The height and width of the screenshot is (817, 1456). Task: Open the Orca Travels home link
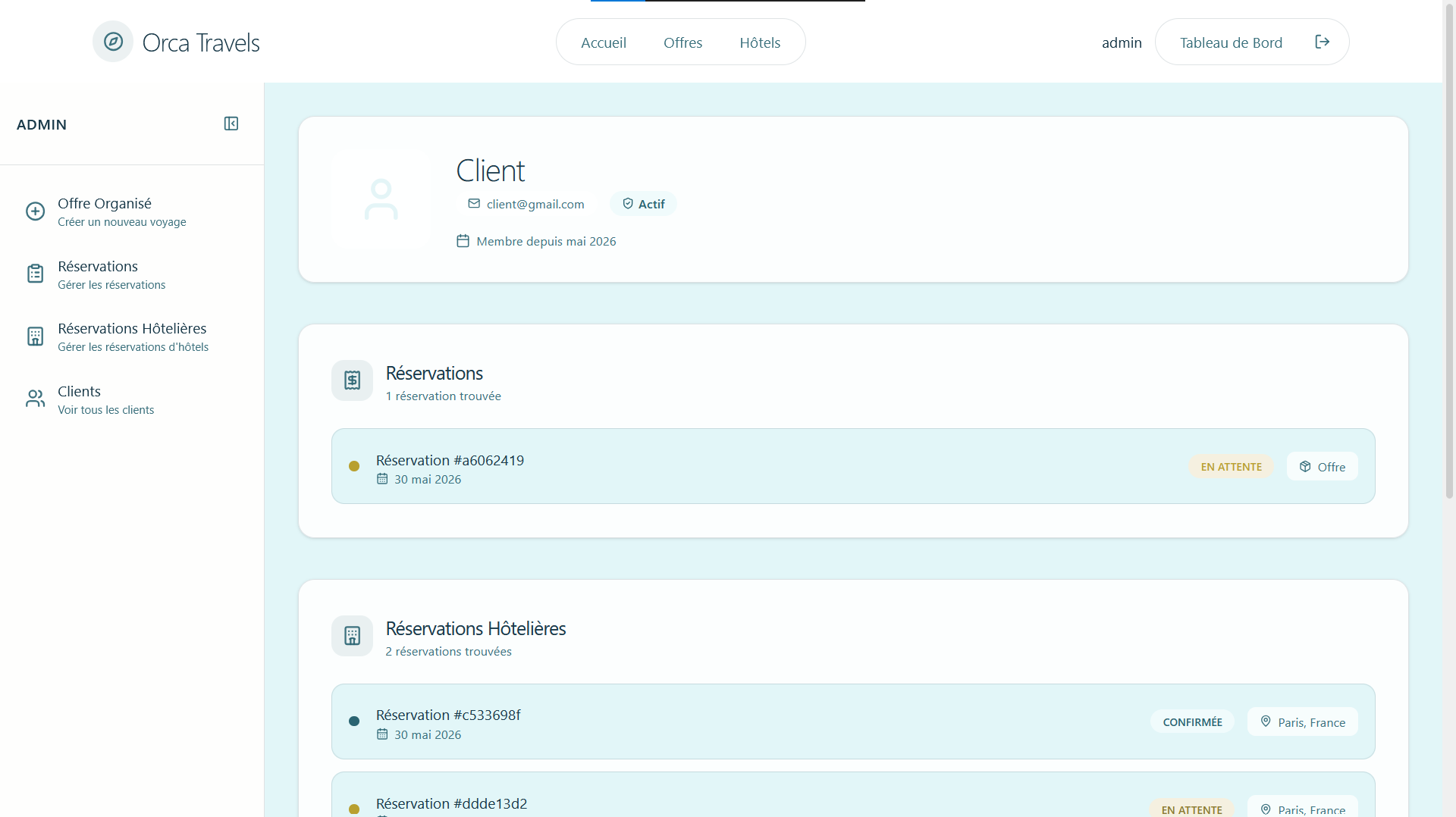[176, 42]
